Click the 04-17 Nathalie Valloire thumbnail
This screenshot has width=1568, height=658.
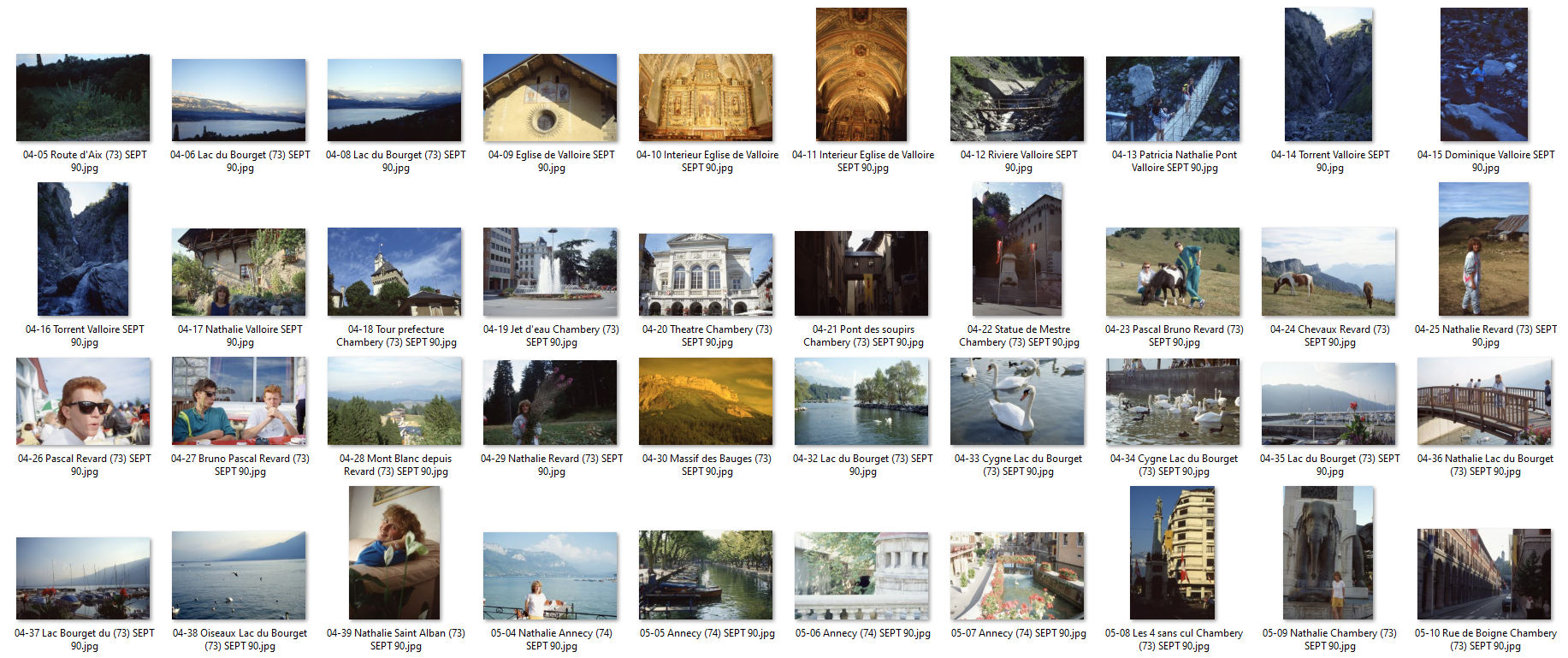(239, 272)
